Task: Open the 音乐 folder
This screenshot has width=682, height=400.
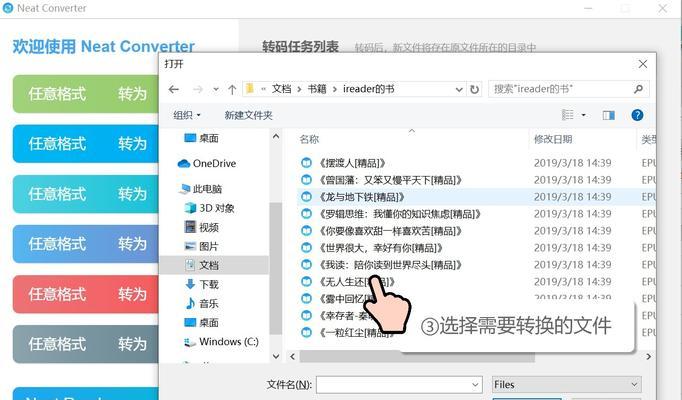Action: (x=201, y=303)
